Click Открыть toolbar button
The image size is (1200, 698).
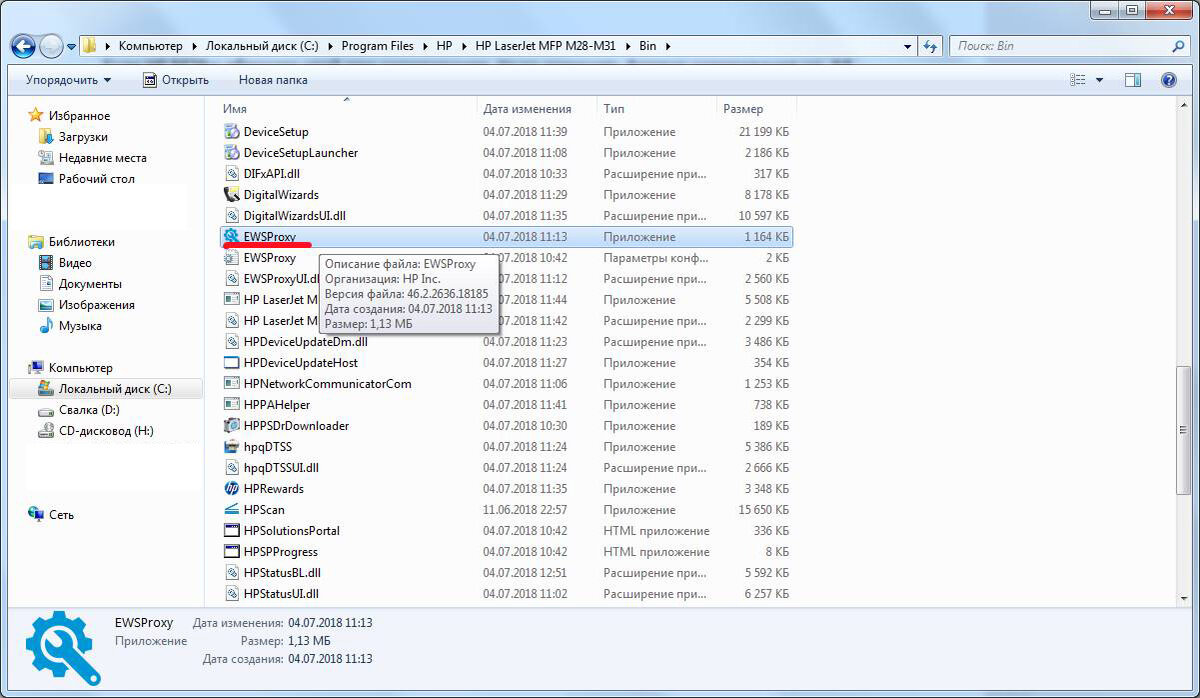tap(176, 80)
